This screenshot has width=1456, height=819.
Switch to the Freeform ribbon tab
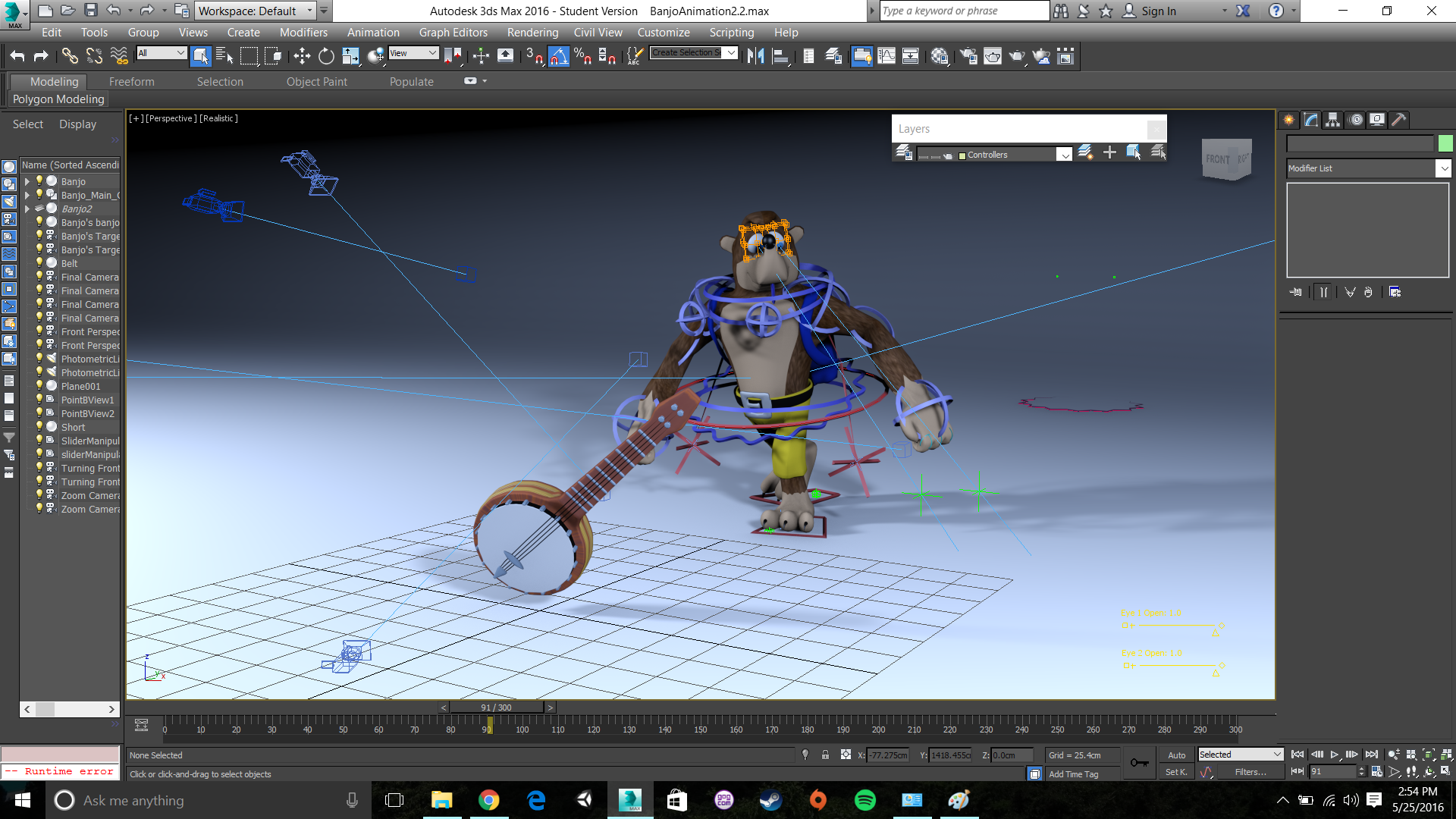(x=131, y=82)
